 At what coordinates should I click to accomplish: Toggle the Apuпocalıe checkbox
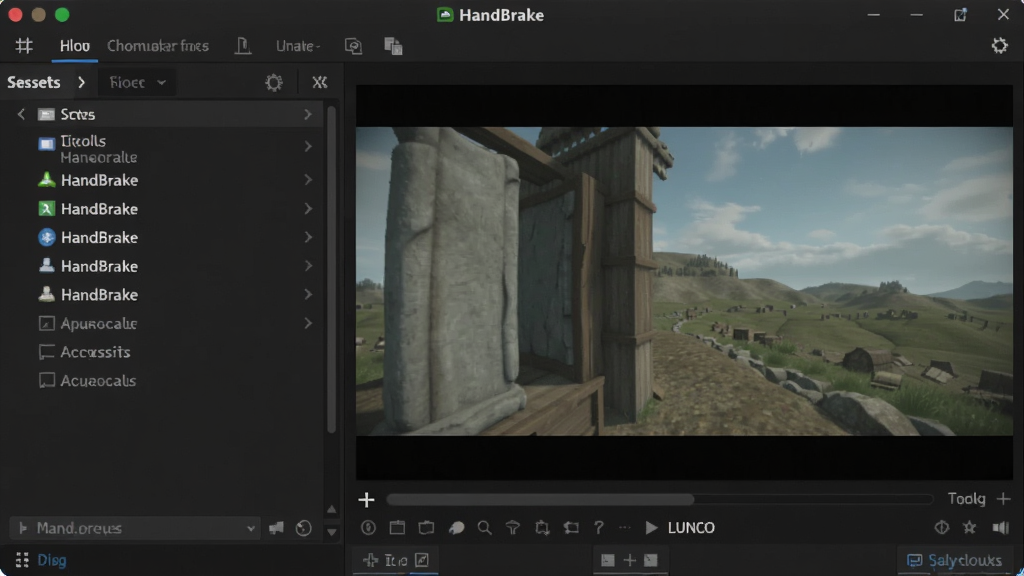46,323
